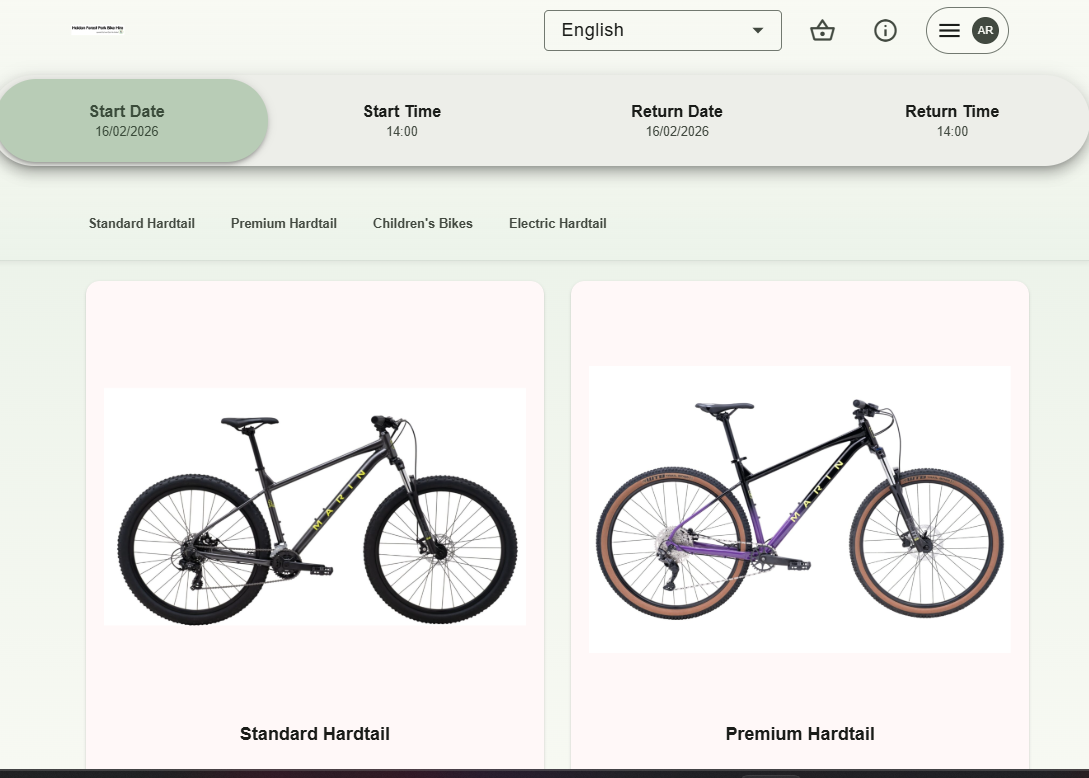This screenshot has height=778, width=1089.
Task: Switch to the Electric Hardtail tab
Action: (x=557, y=223)
